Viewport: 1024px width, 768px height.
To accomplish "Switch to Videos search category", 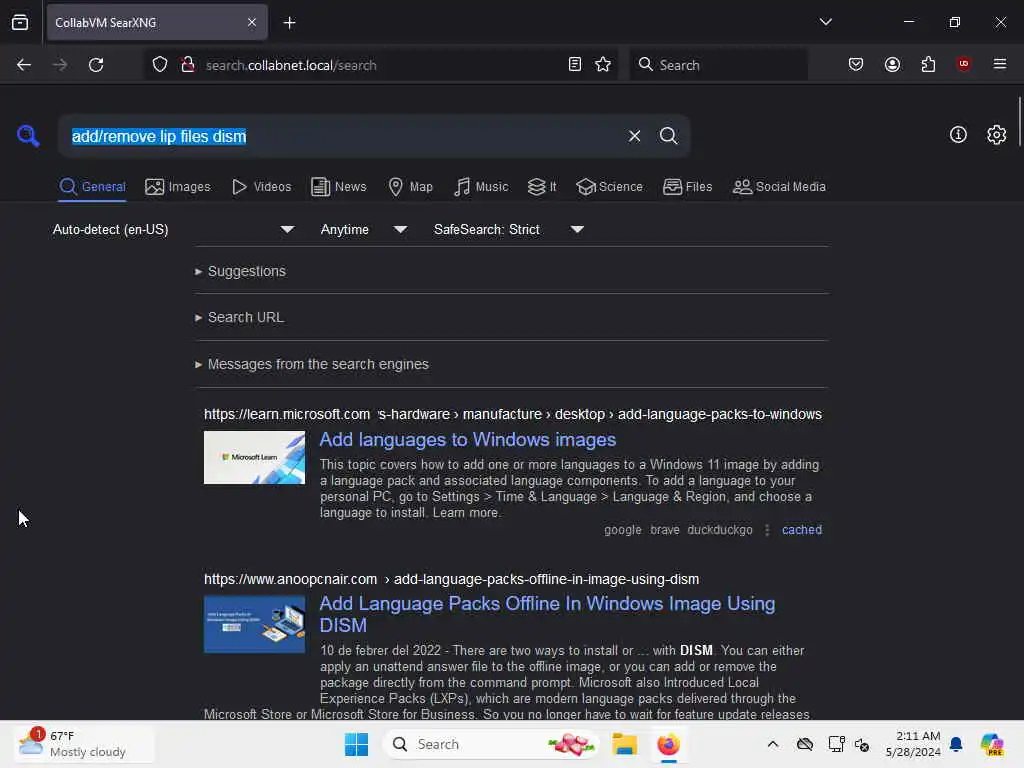I will [x=261, y=187].
